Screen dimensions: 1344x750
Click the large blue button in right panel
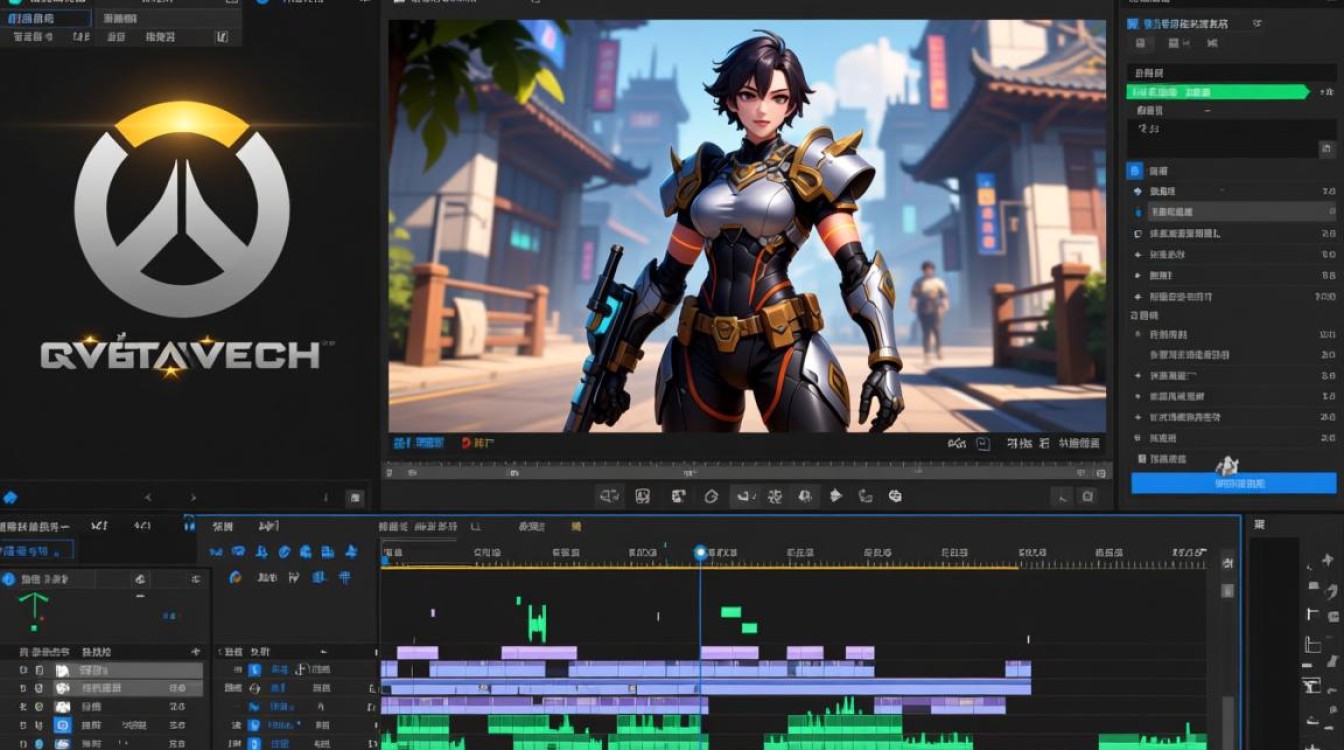1233,483
